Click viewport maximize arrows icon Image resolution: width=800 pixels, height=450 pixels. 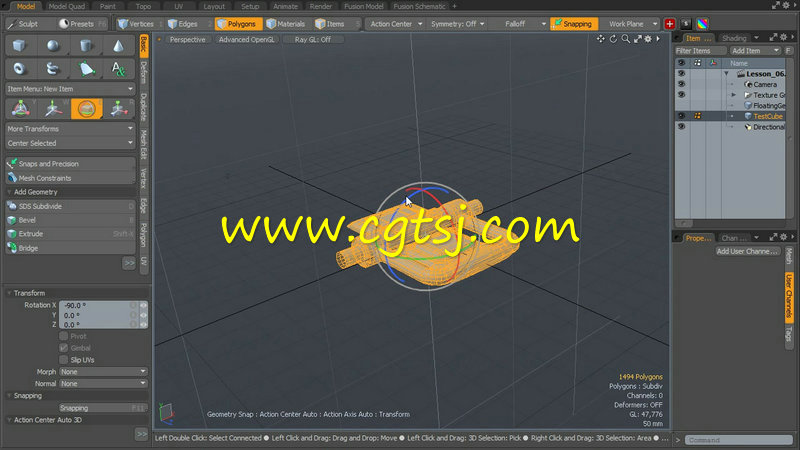(637, 39)
